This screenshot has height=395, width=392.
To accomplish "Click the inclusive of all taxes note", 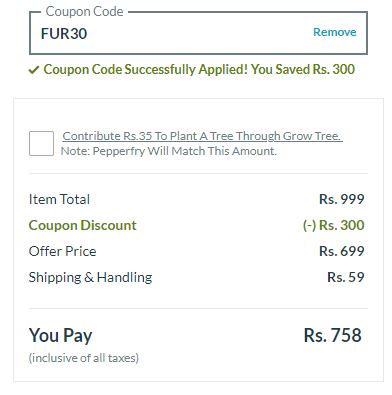I will tap(84, 358).
